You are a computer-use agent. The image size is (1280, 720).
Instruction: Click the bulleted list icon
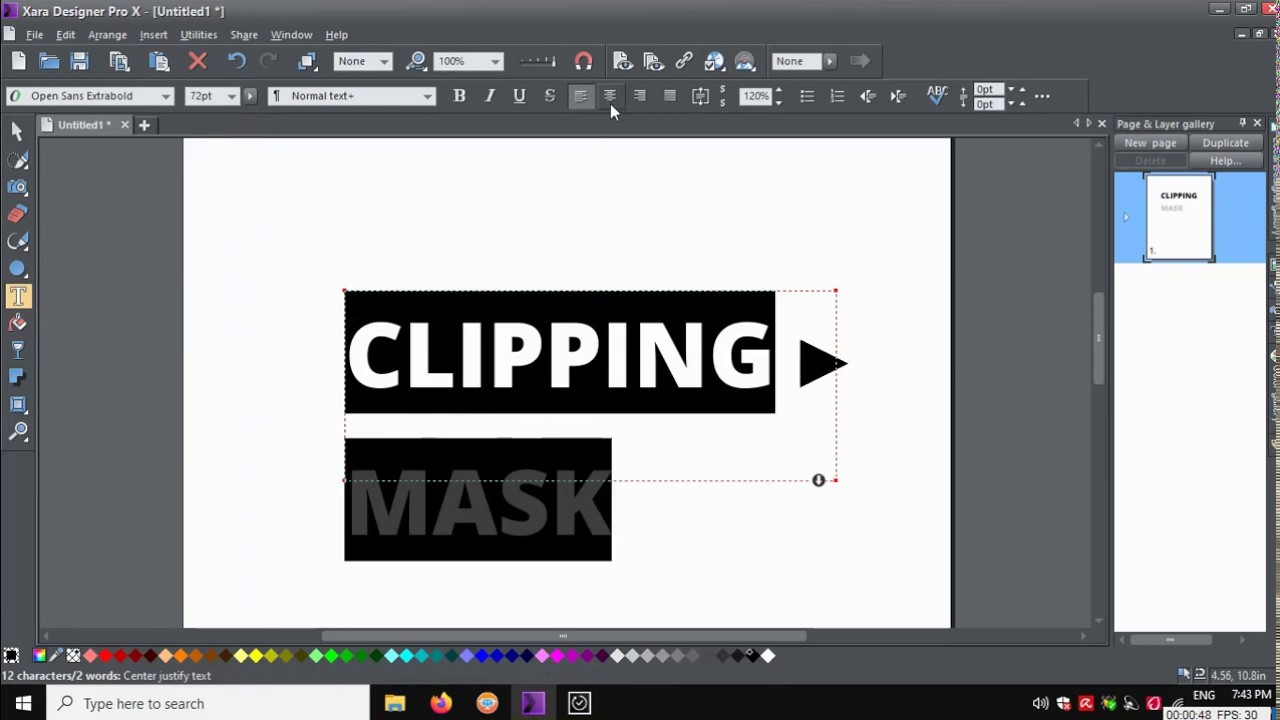pos(807,96)
